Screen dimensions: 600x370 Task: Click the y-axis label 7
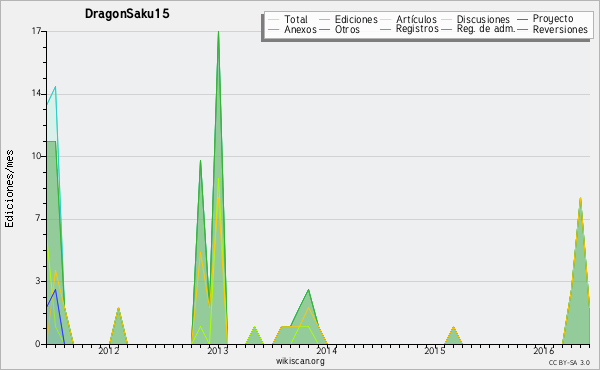[38, 218]
